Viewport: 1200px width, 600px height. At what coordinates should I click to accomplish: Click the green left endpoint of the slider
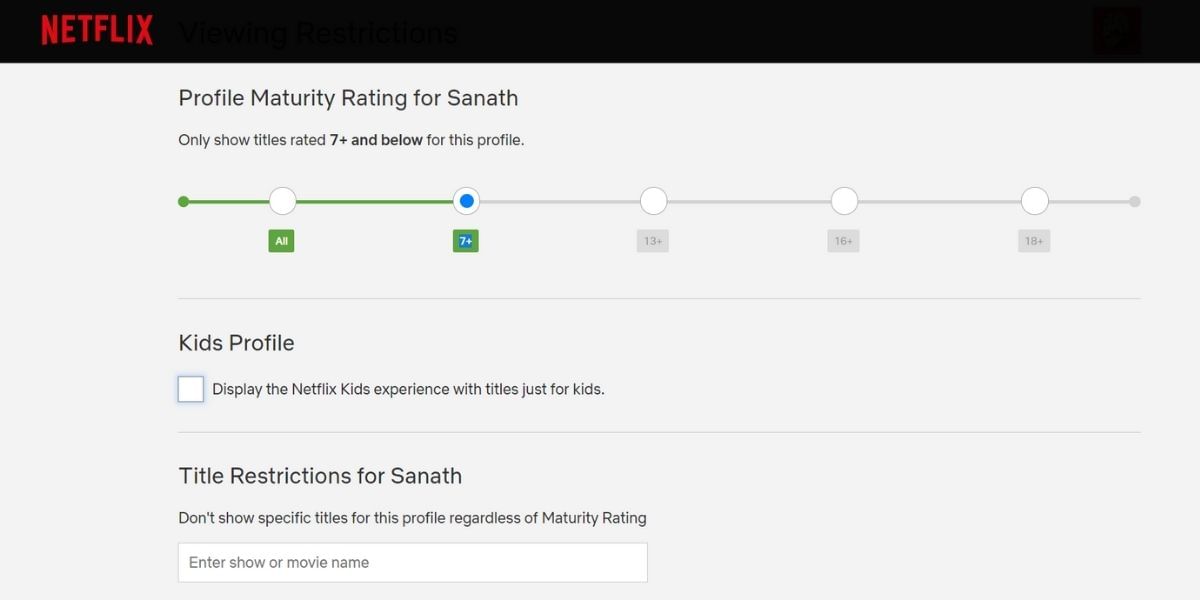click(x=183, y=201)
